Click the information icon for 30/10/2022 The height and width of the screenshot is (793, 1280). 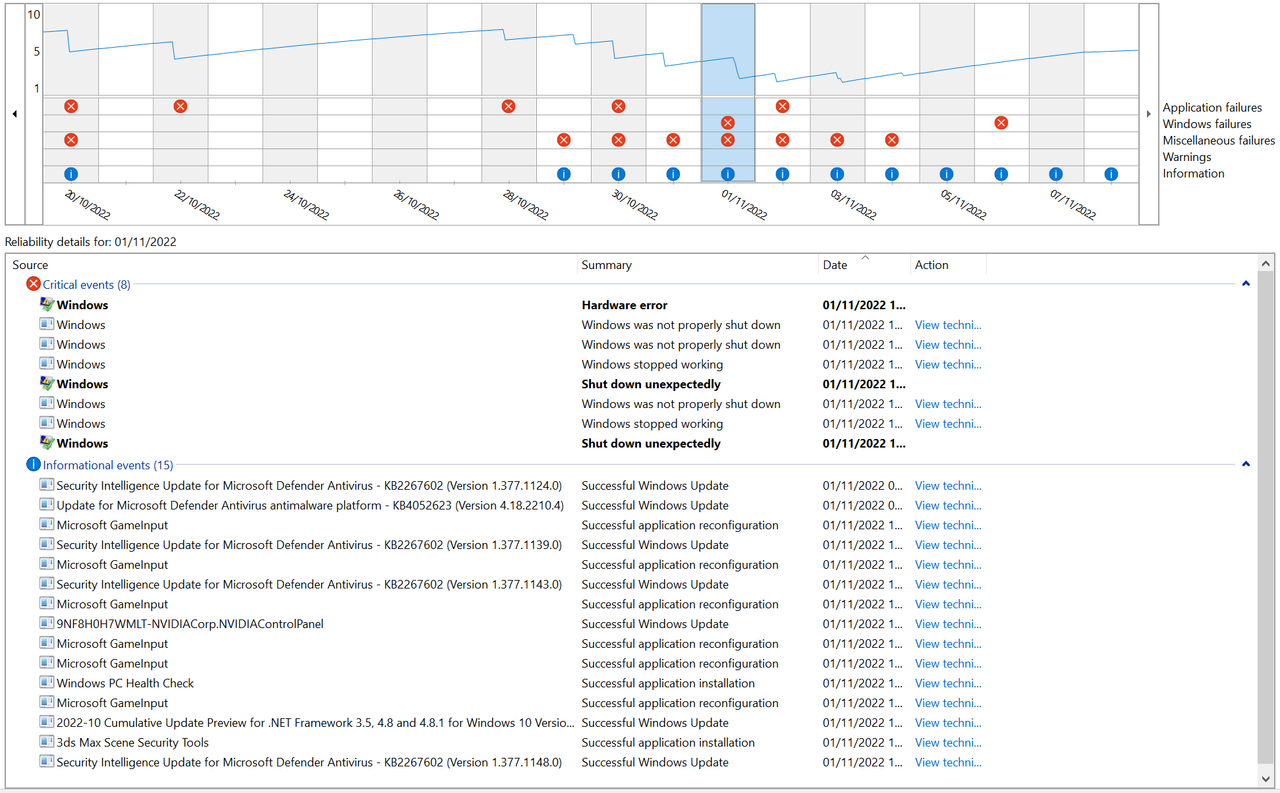click(x=618, y=174)
